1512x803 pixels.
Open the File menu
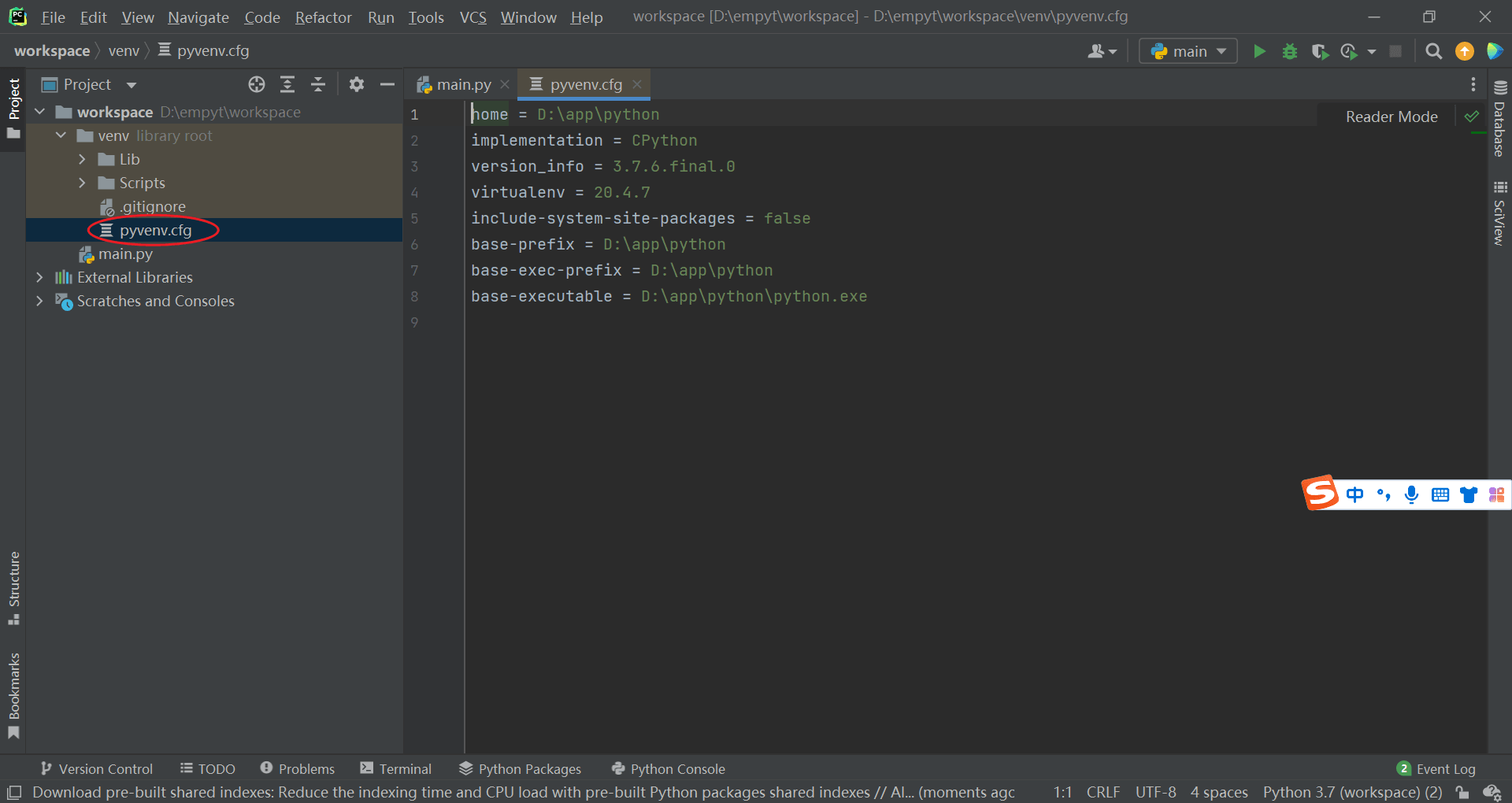click(53, 17)
